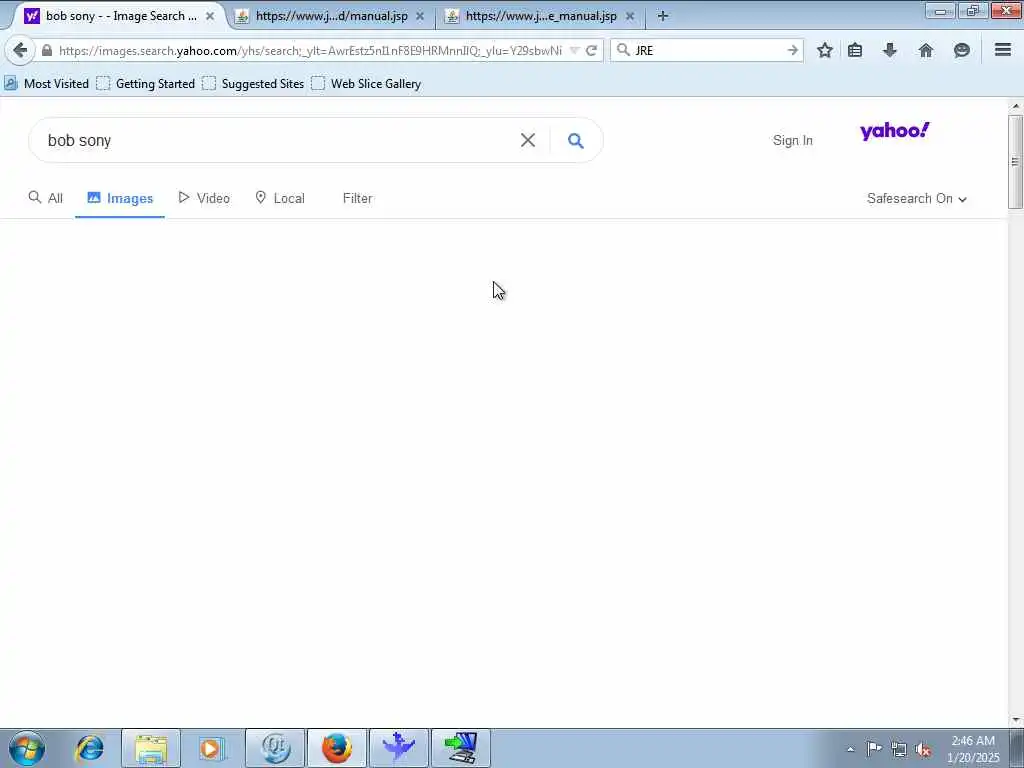Open a new tab with the plus button
Image resolution: width=1024 pixels, height=768 pixels.
pos(663,16)
